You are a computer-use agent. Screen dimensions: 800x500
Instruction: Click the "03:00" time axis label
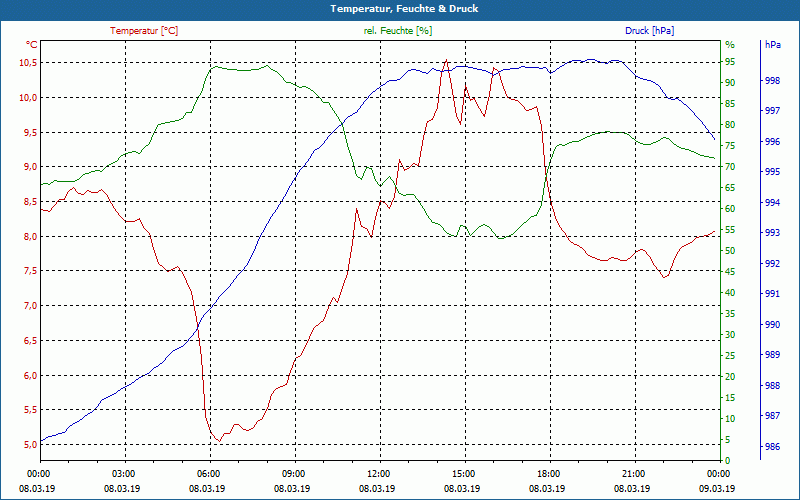[x=122, y=473]
